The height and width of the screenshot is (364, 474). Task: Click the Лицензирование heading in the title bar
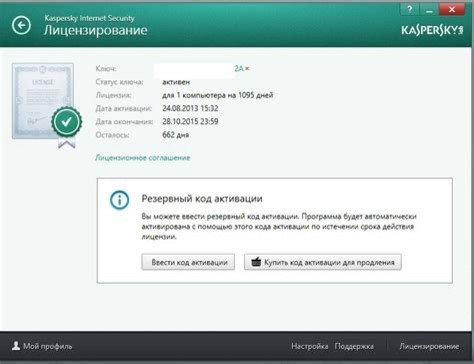[x=95, y=30]
